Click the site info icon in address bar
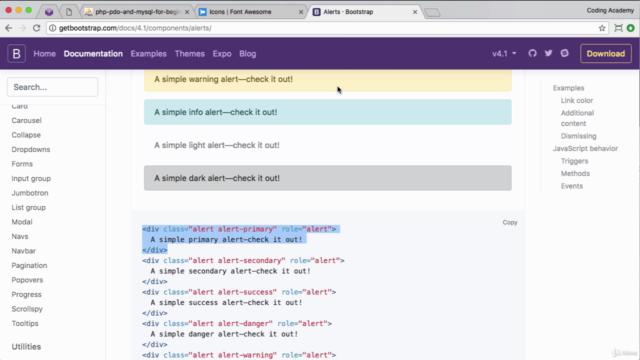The image size is (640, 360). coord(53,28)
